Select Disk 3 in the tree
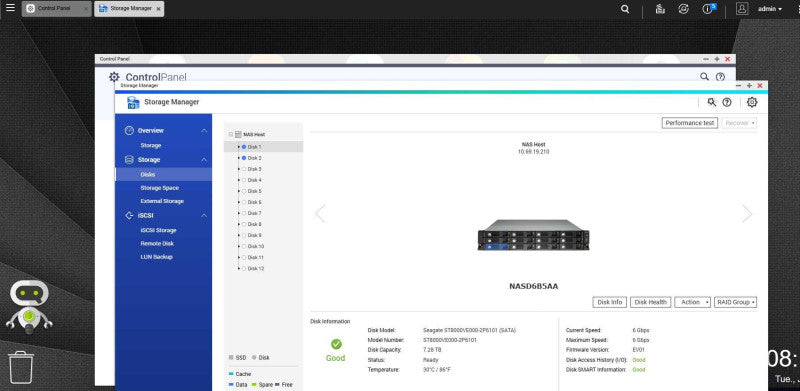 [254, 169]
